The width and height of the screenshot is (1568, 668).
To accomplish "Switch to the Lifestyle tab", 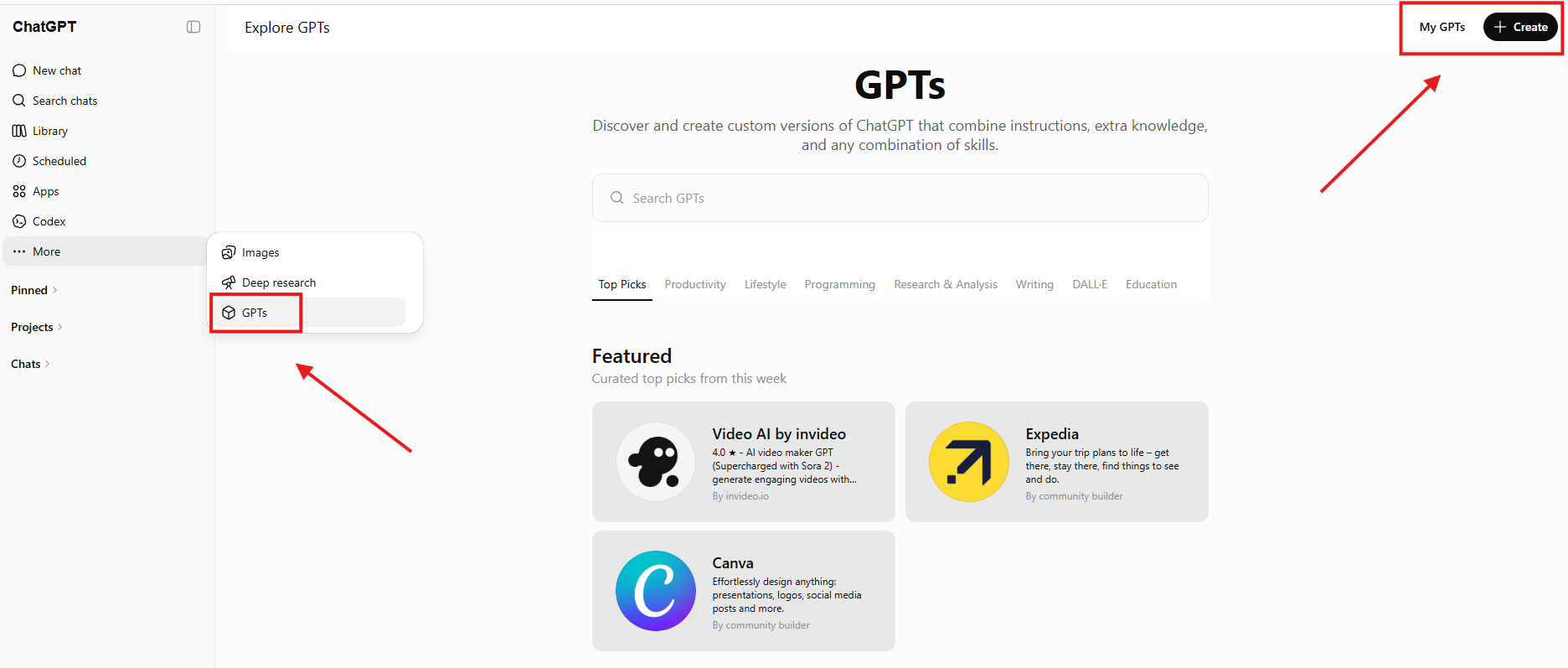I will click(x=766, y=284).
